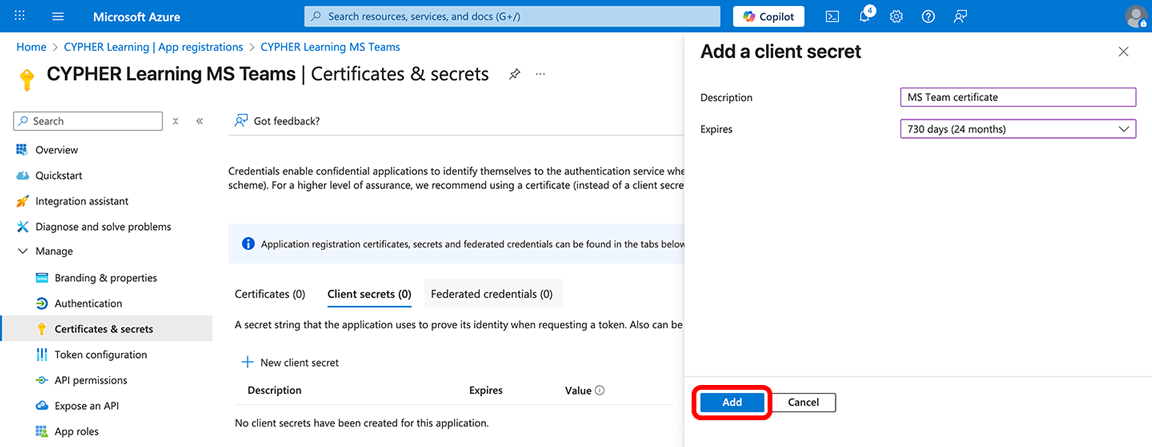The image size is (1152, 447).
Task: Go to Microsoft Azure home title
Action: [137, 16]
